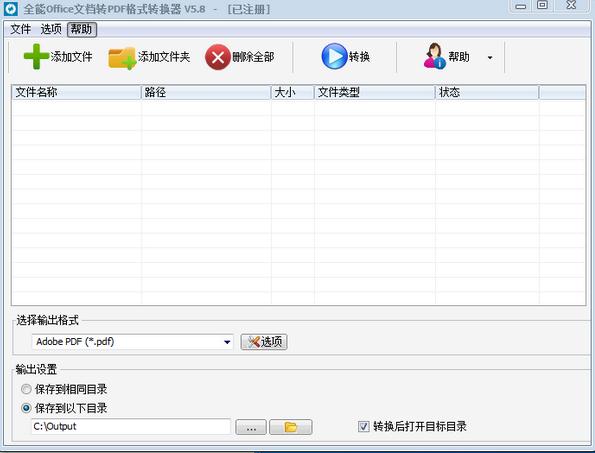
Task: Click the 选项 button beside format dropdown
Action: point(264,342)
